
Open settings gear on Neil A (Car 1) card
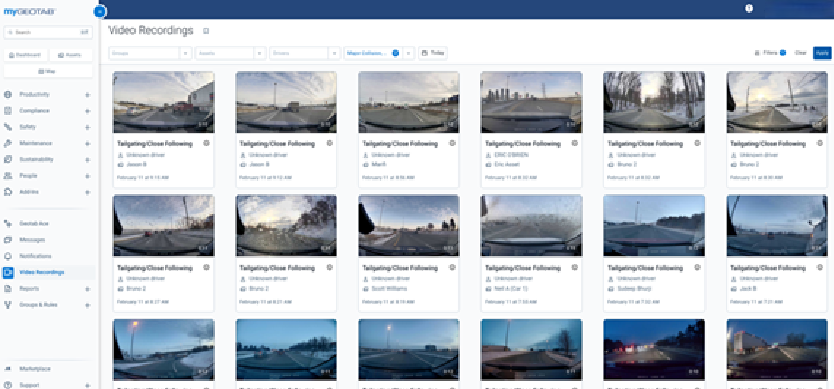pyautogui.click(x=575, y=267)
